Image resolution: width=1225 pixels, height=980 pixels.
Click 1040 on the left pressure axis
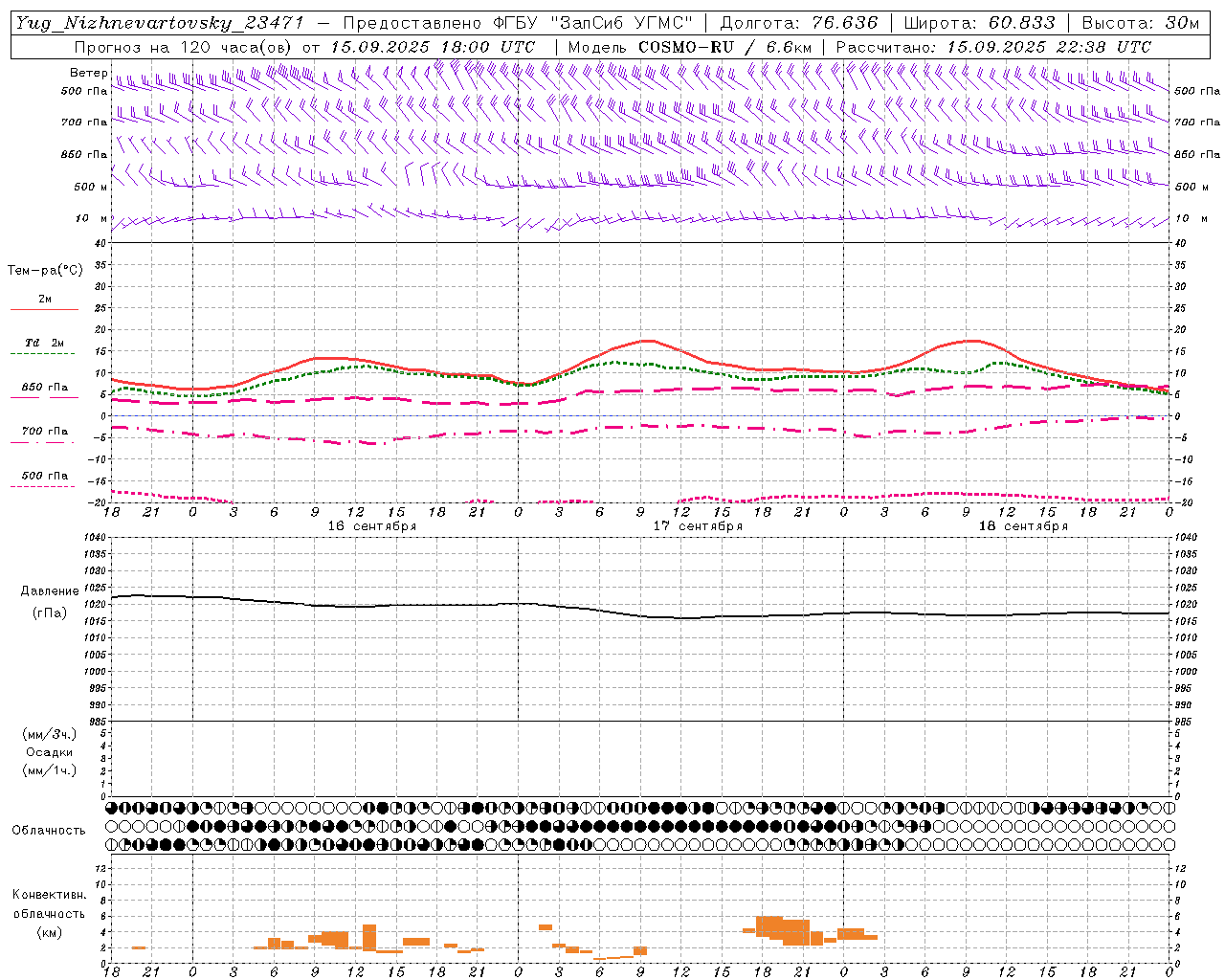coord(96,538)
